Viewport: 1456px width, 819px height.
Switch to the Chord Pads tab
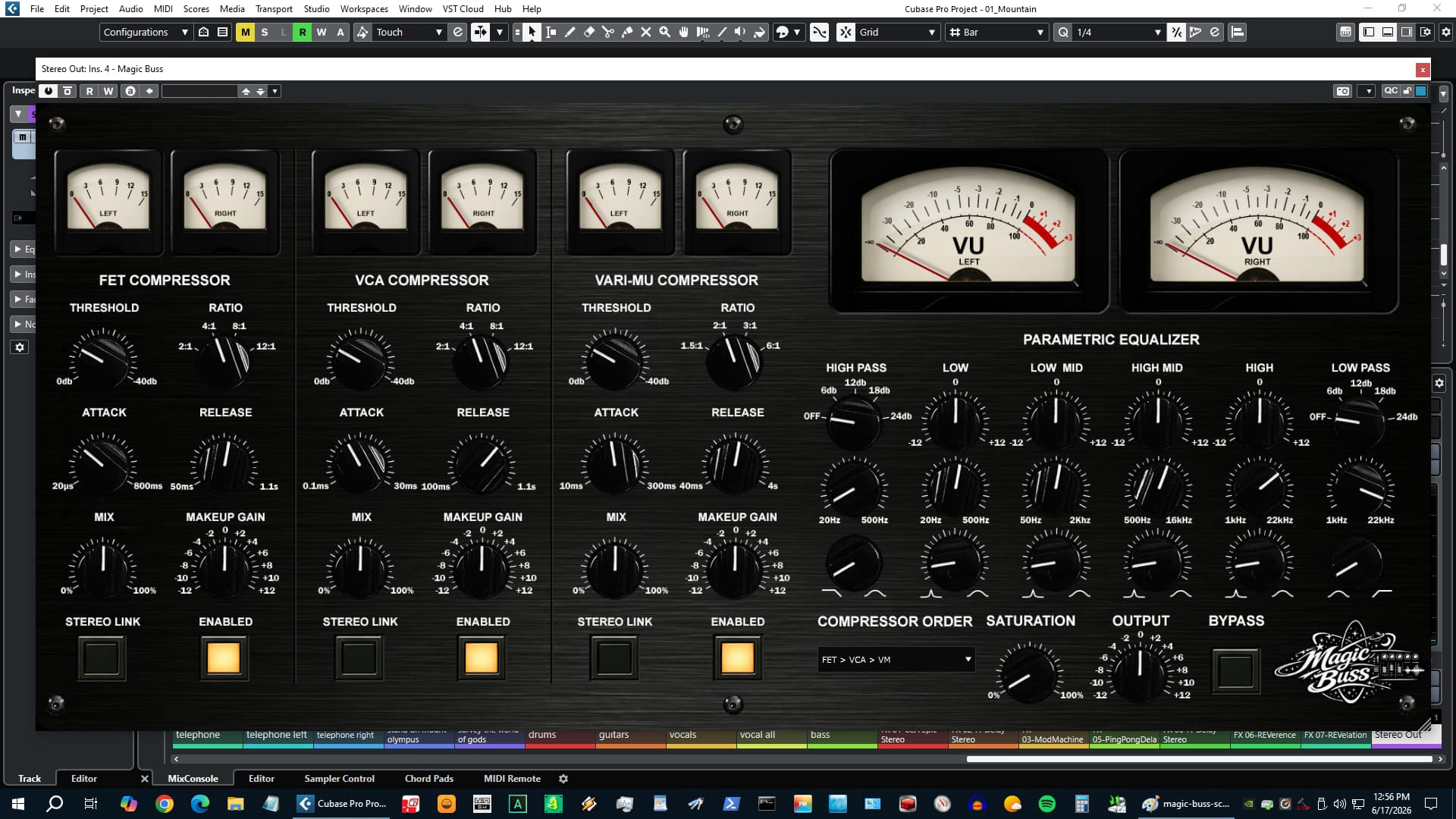point(428,778)
